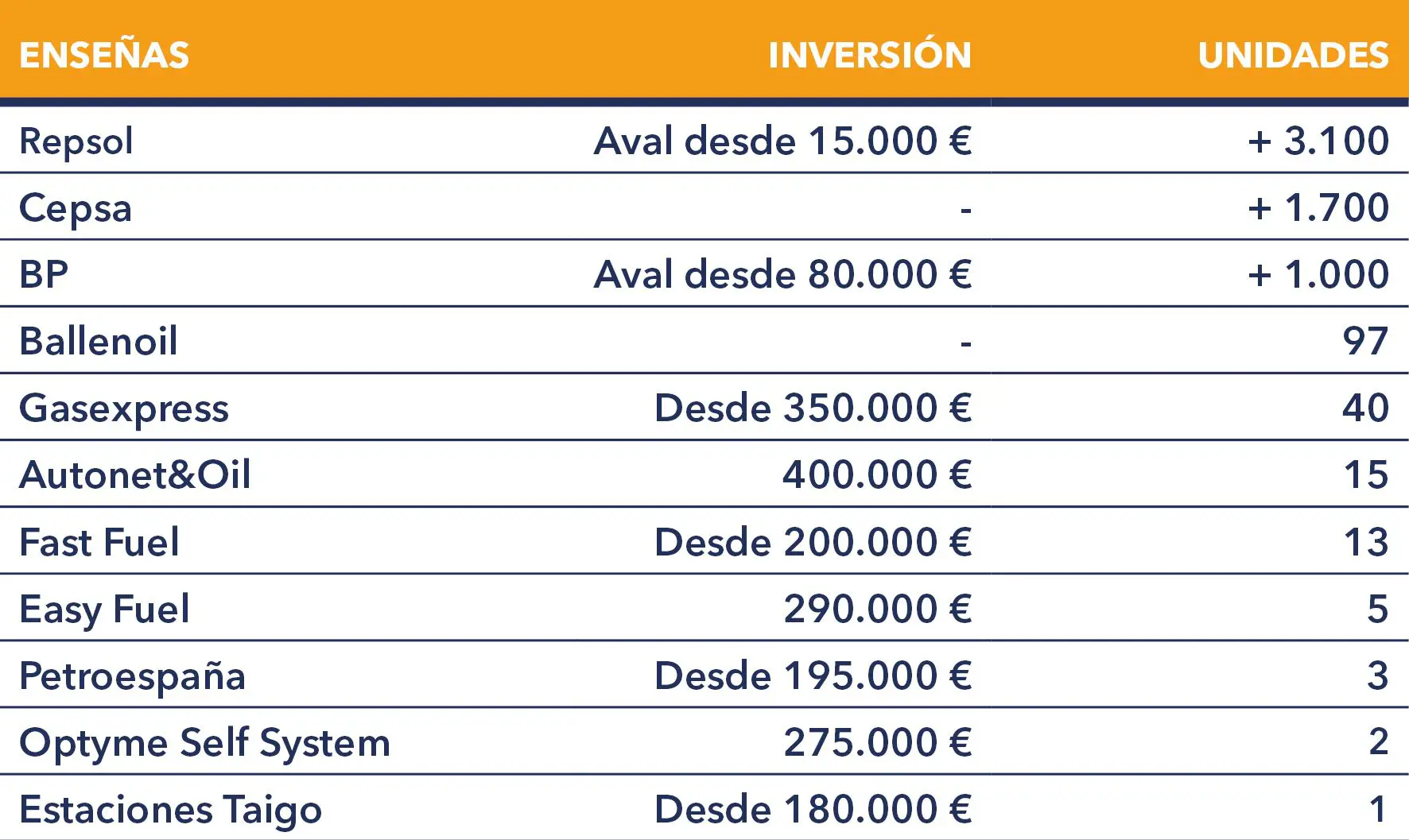Click the Easy Fuel brand name

[105, 610]
